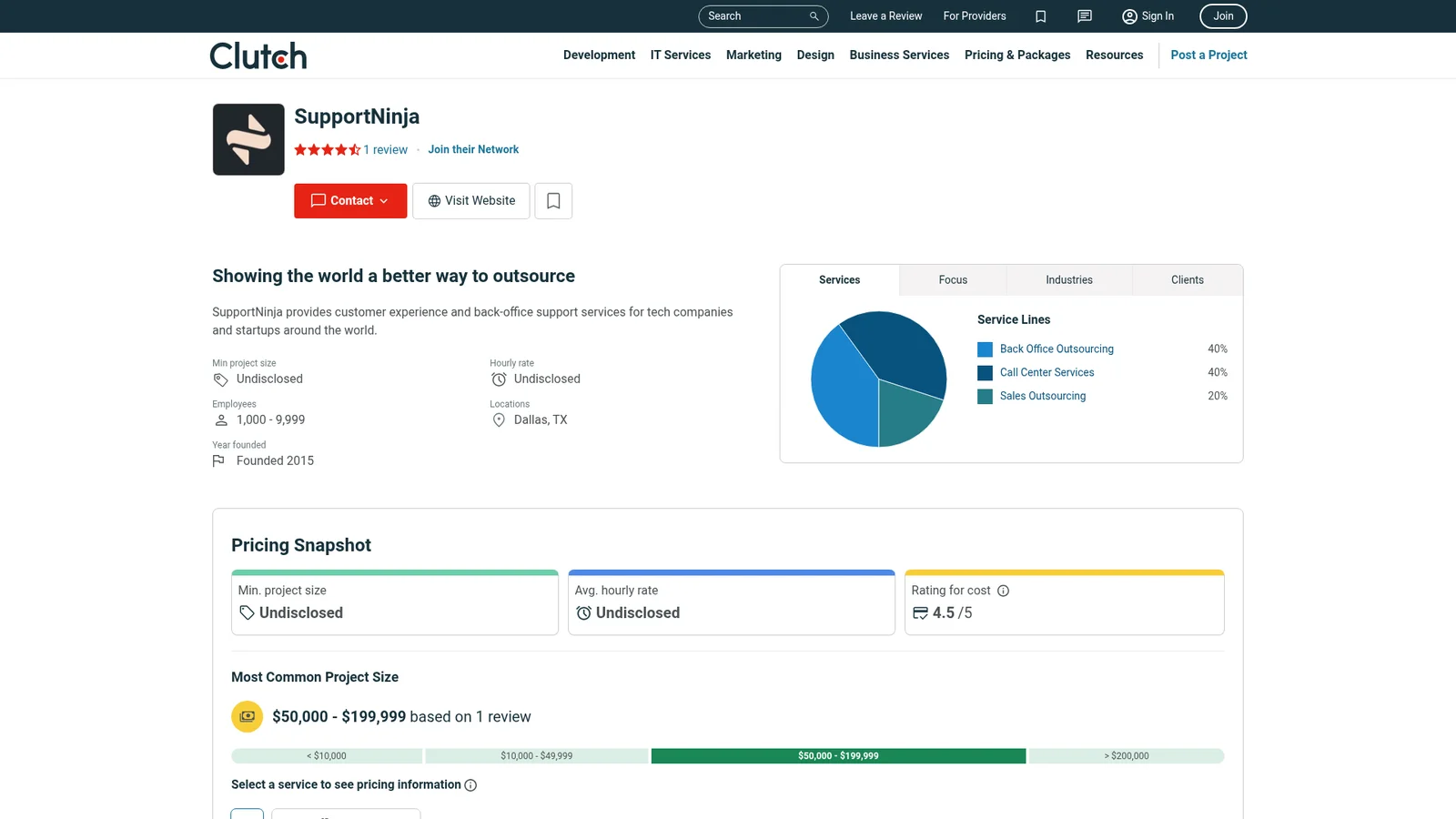Screen dimensions: 1456x819
Task: Click the Rating for cost info icon
Action: 1004,591
